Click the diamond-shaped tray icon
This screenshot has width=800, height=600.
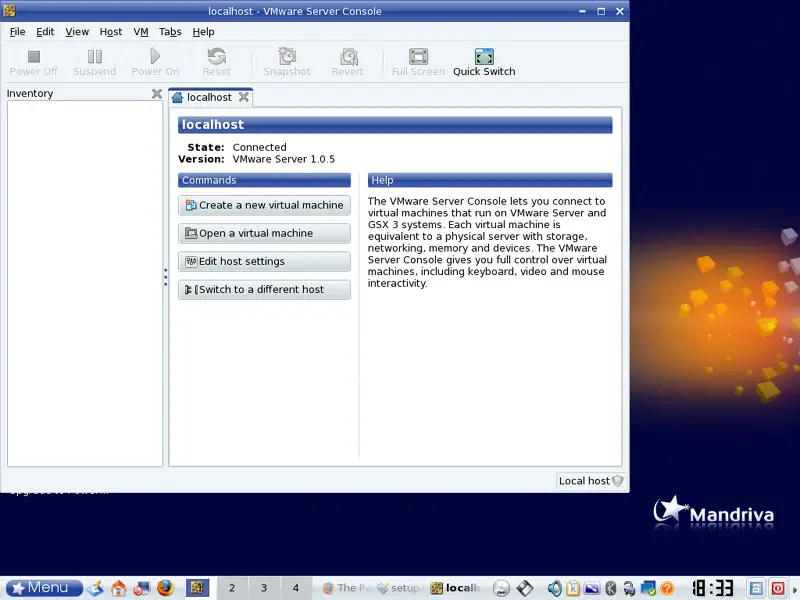pos(525,588)
